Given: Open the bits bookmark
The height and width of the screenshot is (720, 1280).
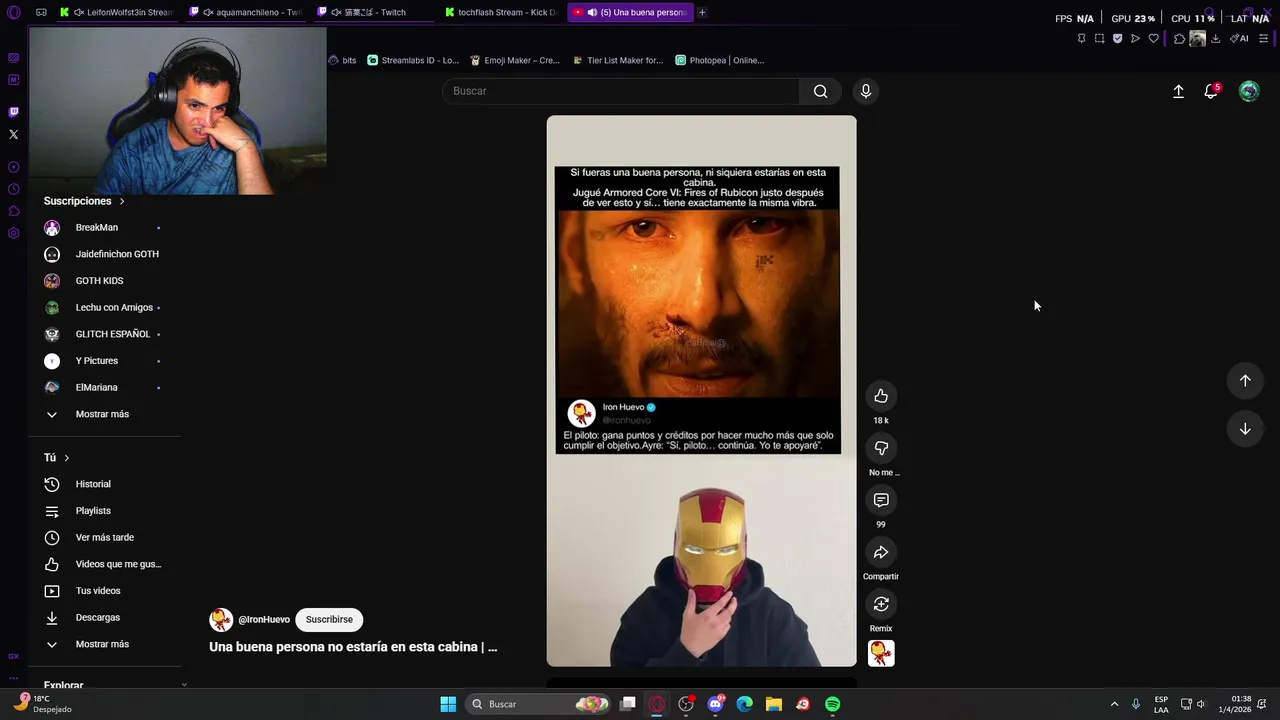Looking at the screenshot, I should click(342, 60).
